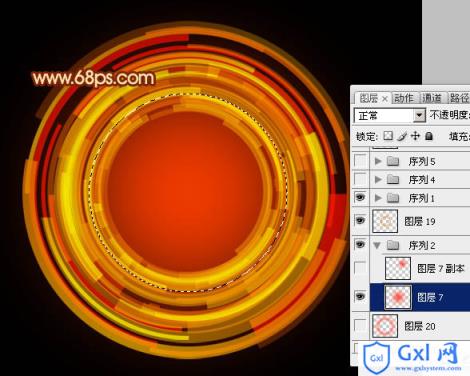This screenshot has height=376, width=470.
Task: Click the lock image pixels brush icon
Action: pos(402,136)
